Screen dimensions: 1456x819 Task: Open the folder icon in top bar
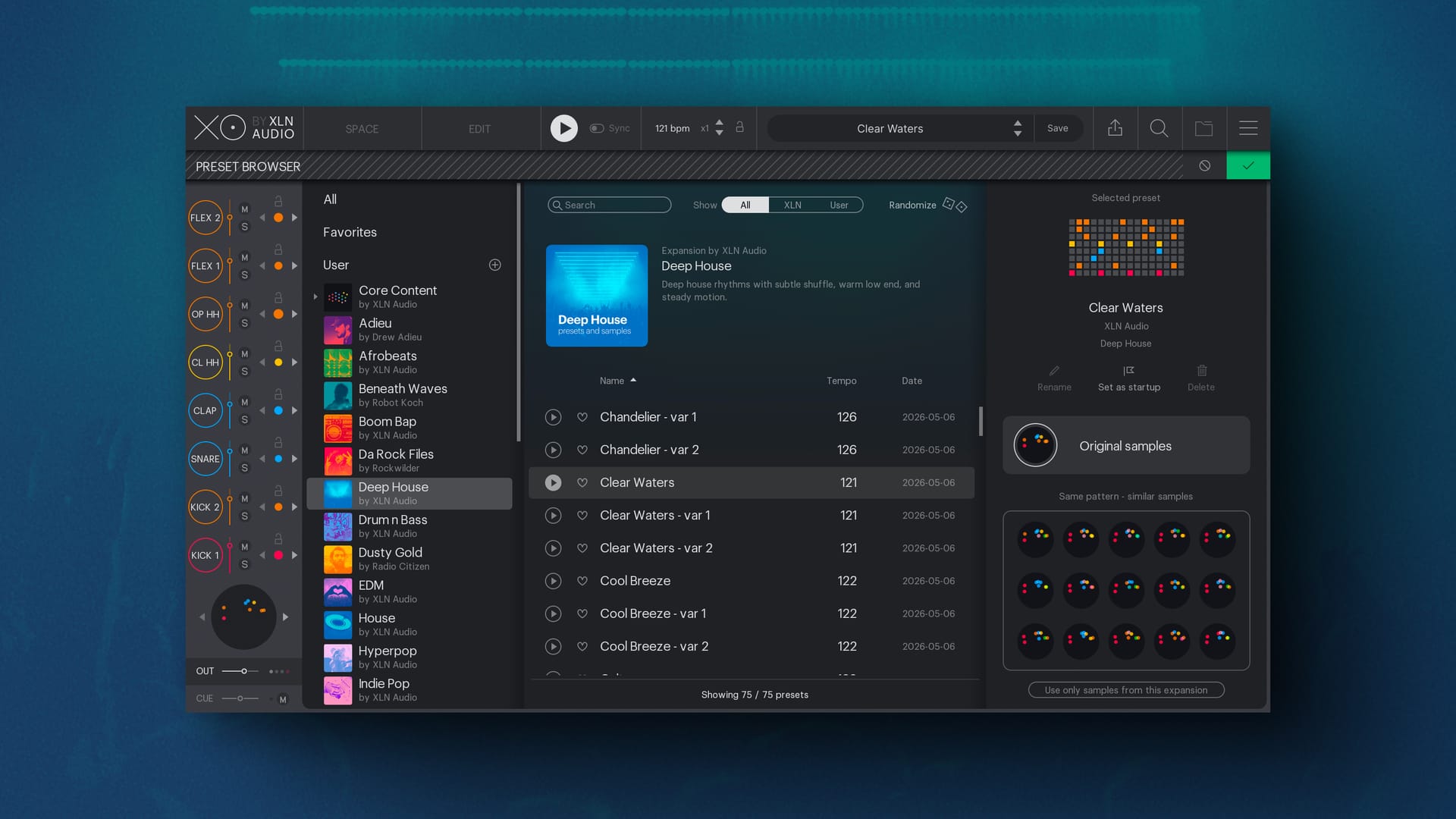coord(1203,128)
